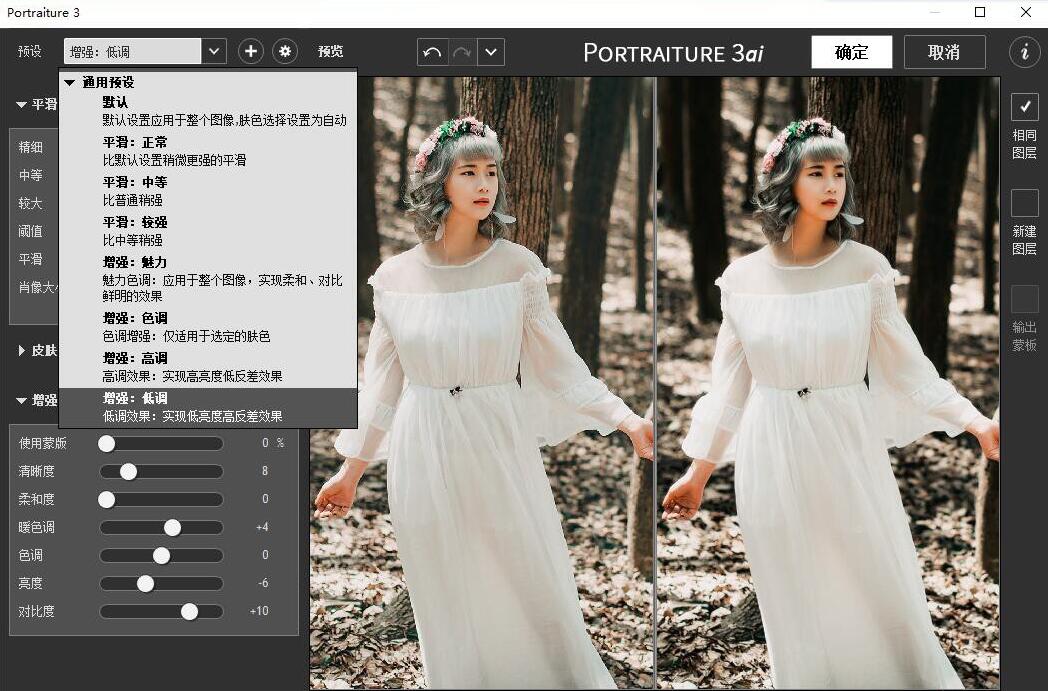Click the processed preview image on right
Image resolution: width=1048 pixels, height=691 pixels.
[x=828, y=382]
